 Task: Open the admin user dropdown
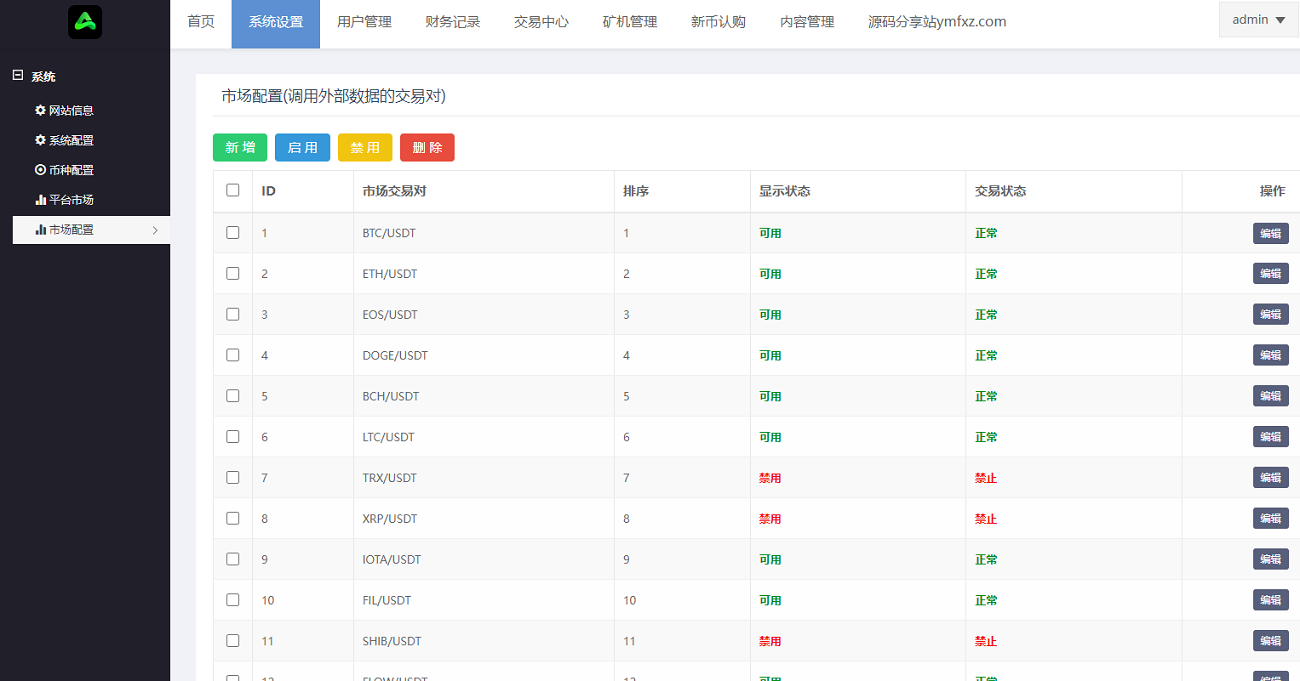tap(1258, 20)
